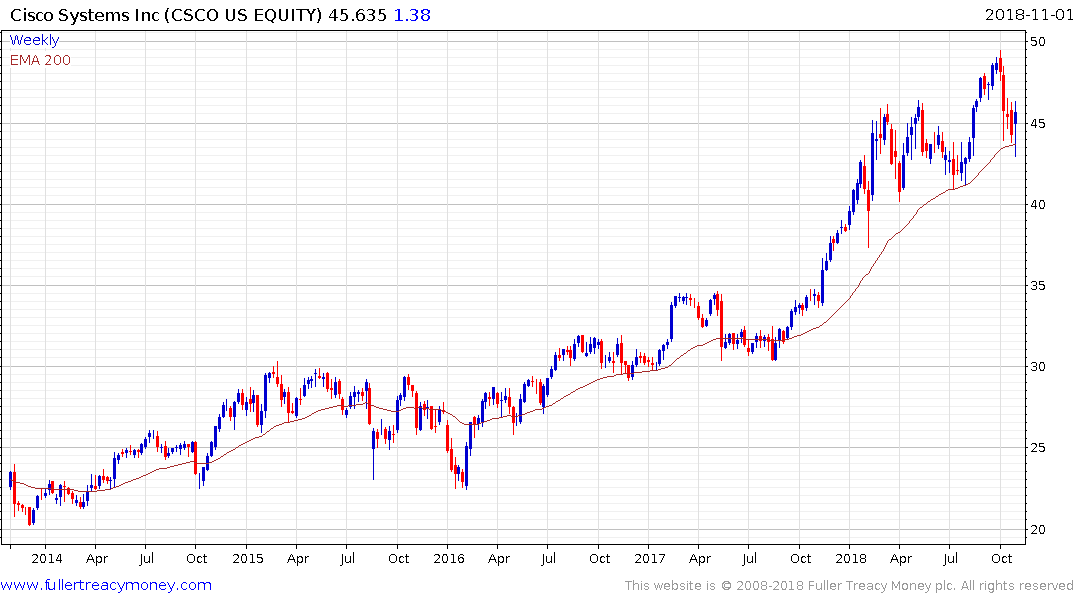Click the Jul label after 2017

[749, 559]
